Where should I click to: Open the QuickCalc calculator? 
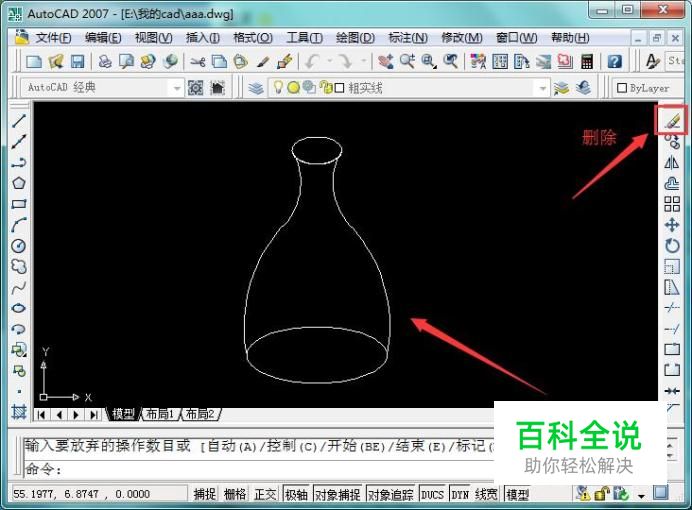(587, 61)
